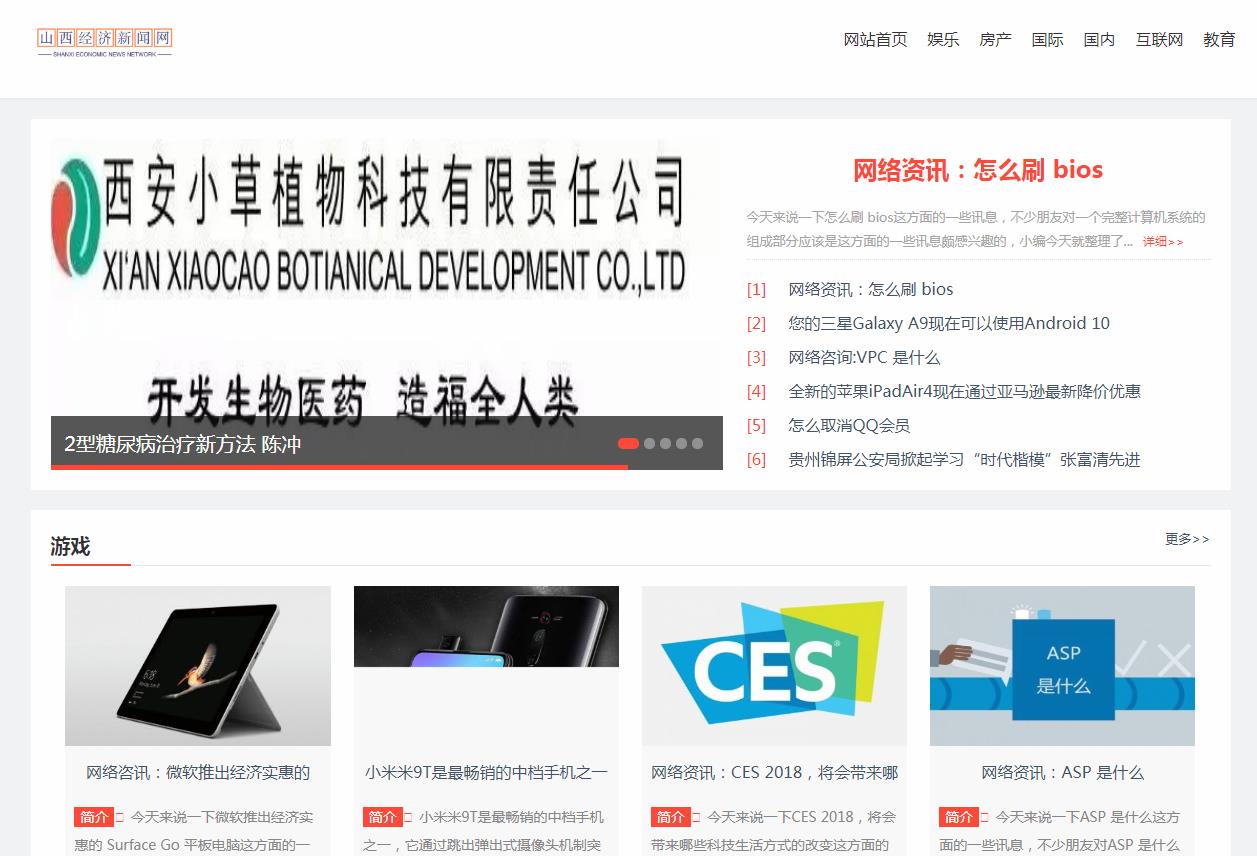Click the 详细>> read-more link
This screenshot has width=1257, height=856.
(1163, 241)
